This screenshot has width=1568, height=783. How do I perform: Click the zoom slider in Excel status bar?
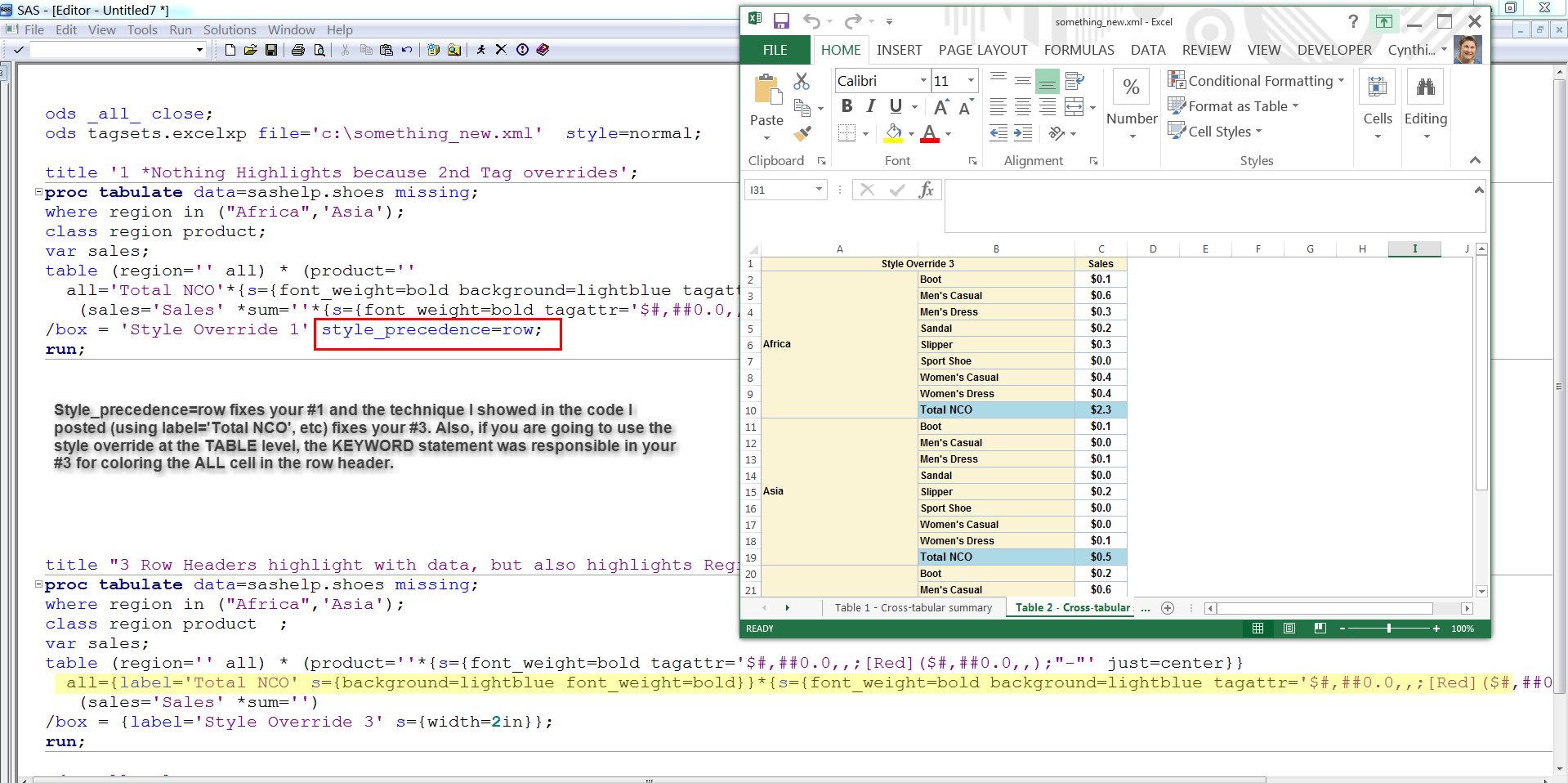pyautogui.click(x=1389, y=629)
